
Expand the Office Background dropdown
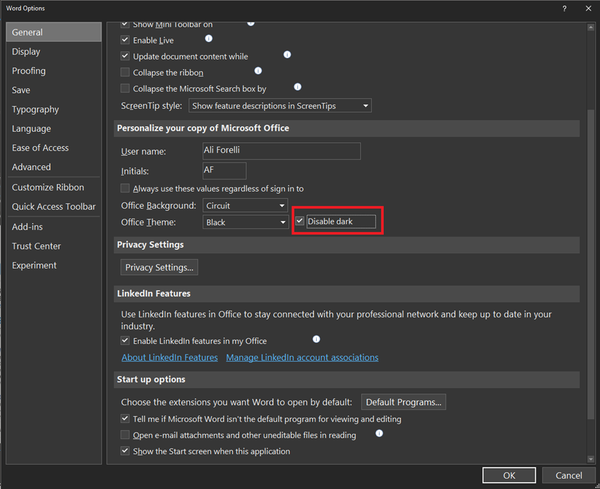[245, 205]
